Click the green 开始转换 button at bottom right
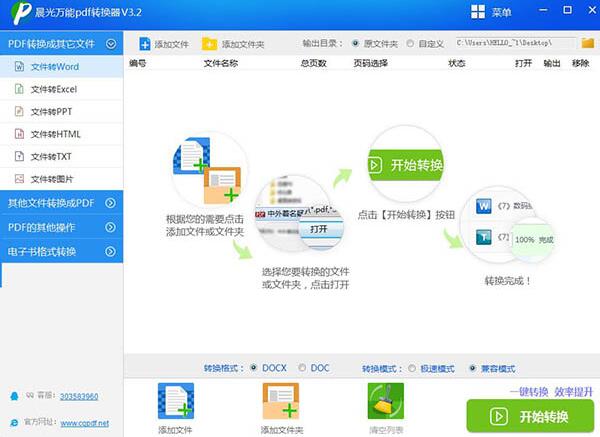 coord(530,416)
